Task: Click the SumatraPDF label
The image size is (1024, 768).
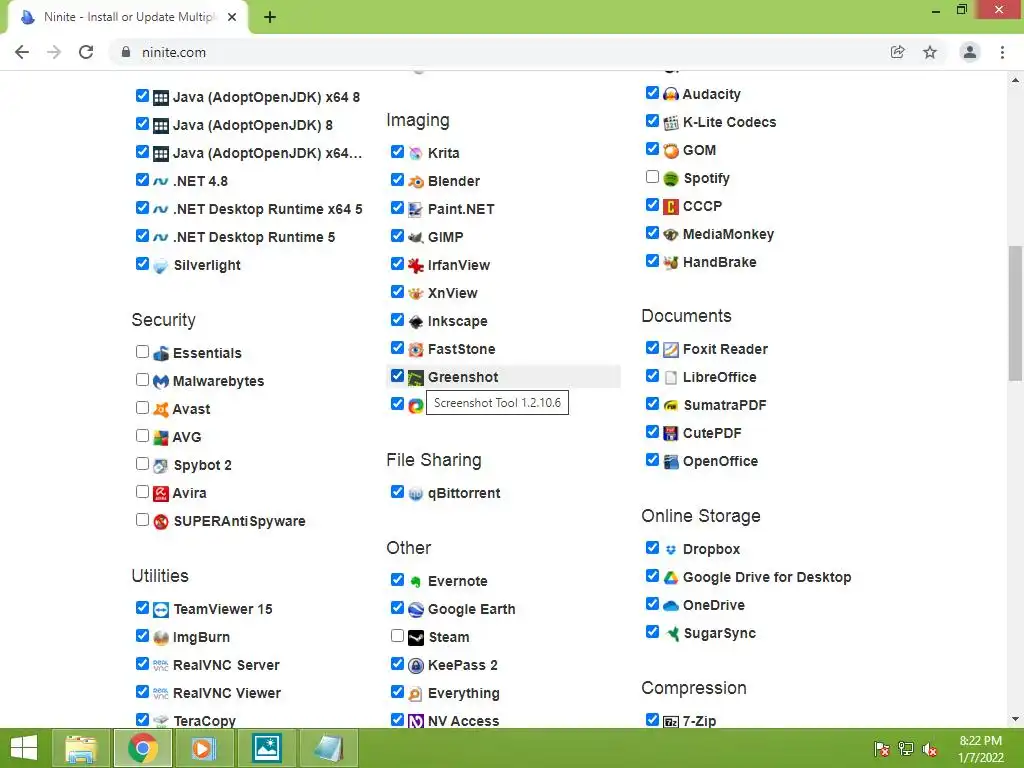Action: pos(724,406)
